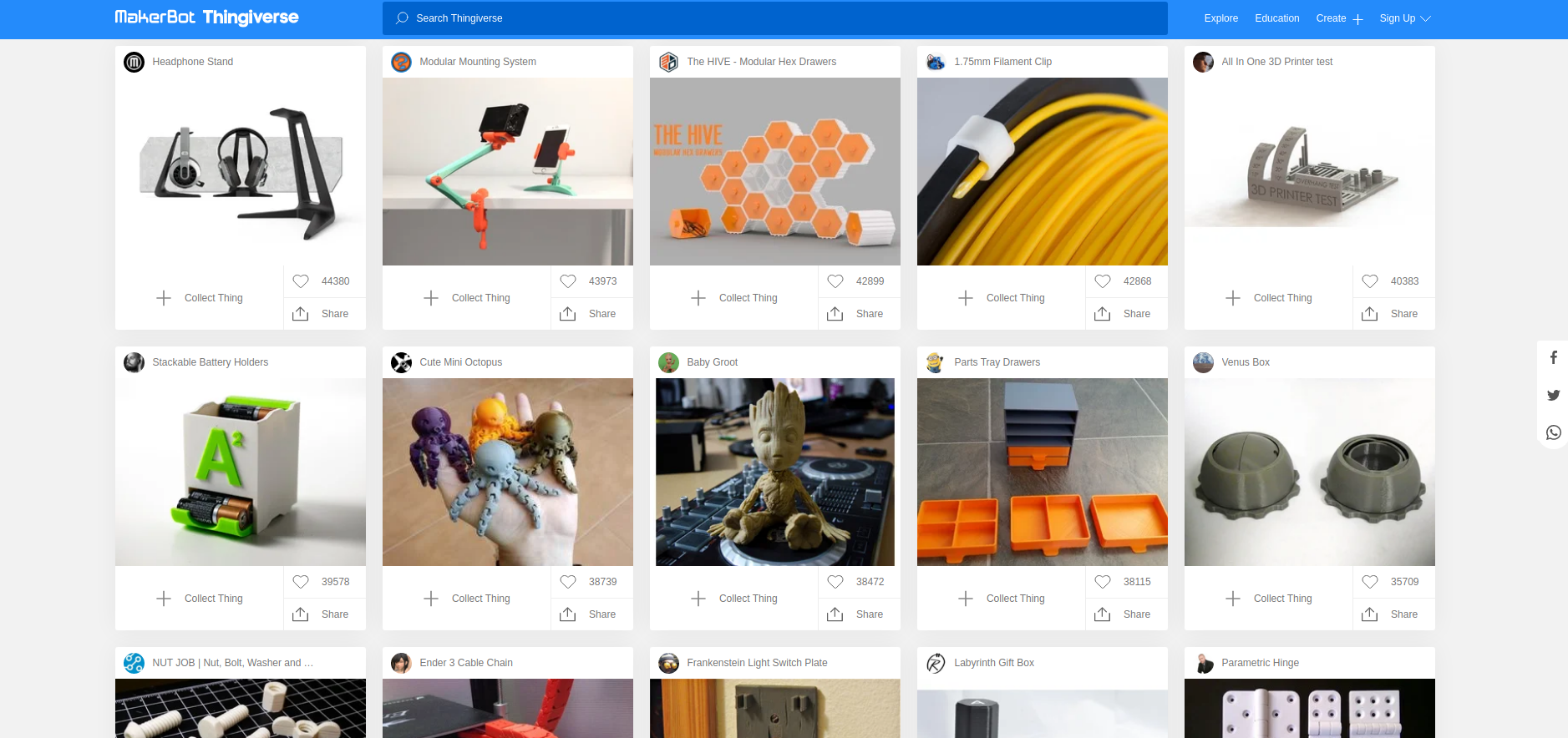
Task: Collect the Baby Groot thing
Action: 733,599
